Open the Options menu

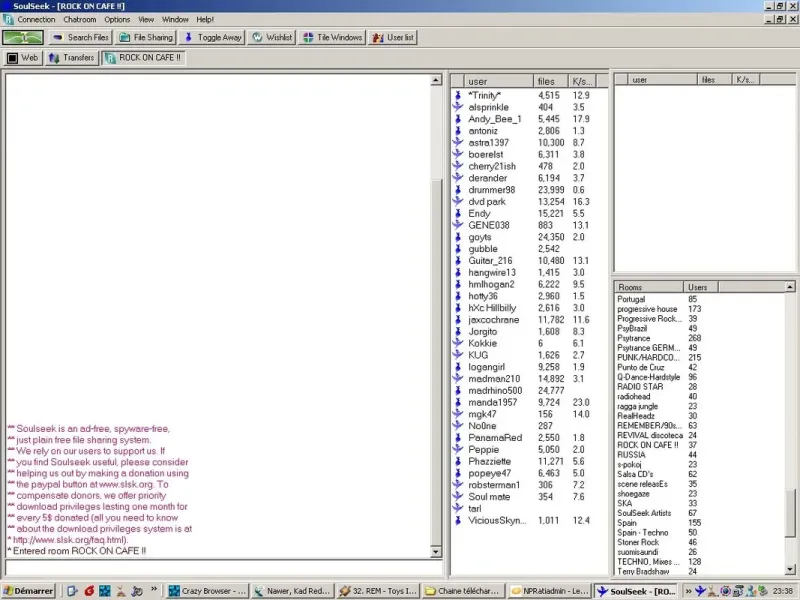(117, 19)
